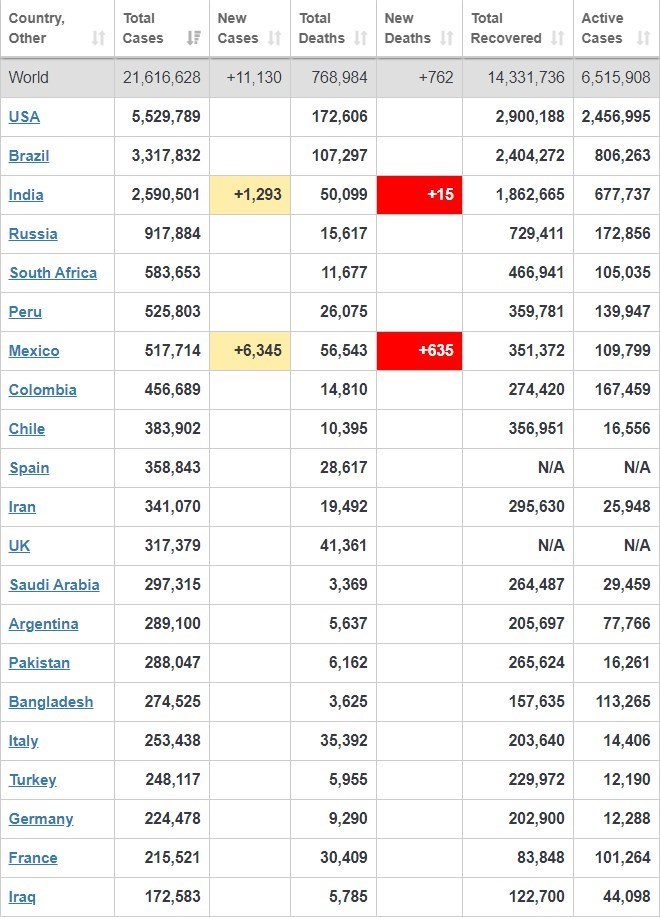Click Total Recovered sort arrows
The height and width of the screenshot is (917, 660).
(x=558, y=38)
